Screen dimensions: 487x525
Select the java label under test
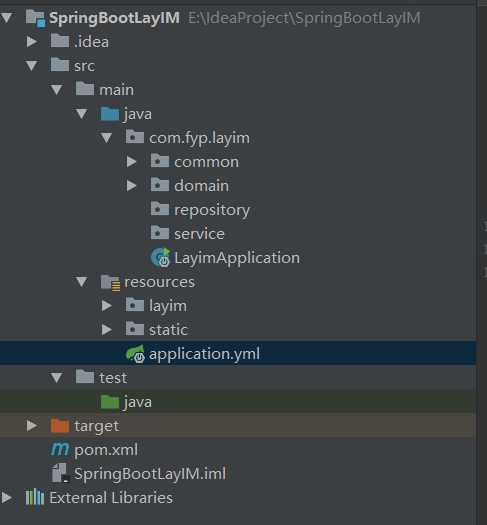pos(138,402)
